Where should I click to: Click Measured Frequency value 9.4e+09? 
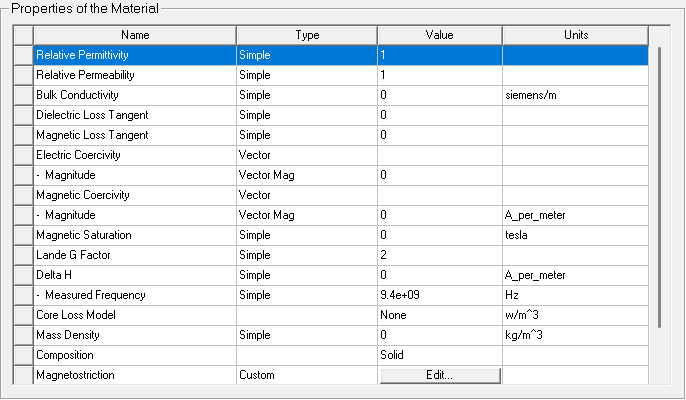440,295
